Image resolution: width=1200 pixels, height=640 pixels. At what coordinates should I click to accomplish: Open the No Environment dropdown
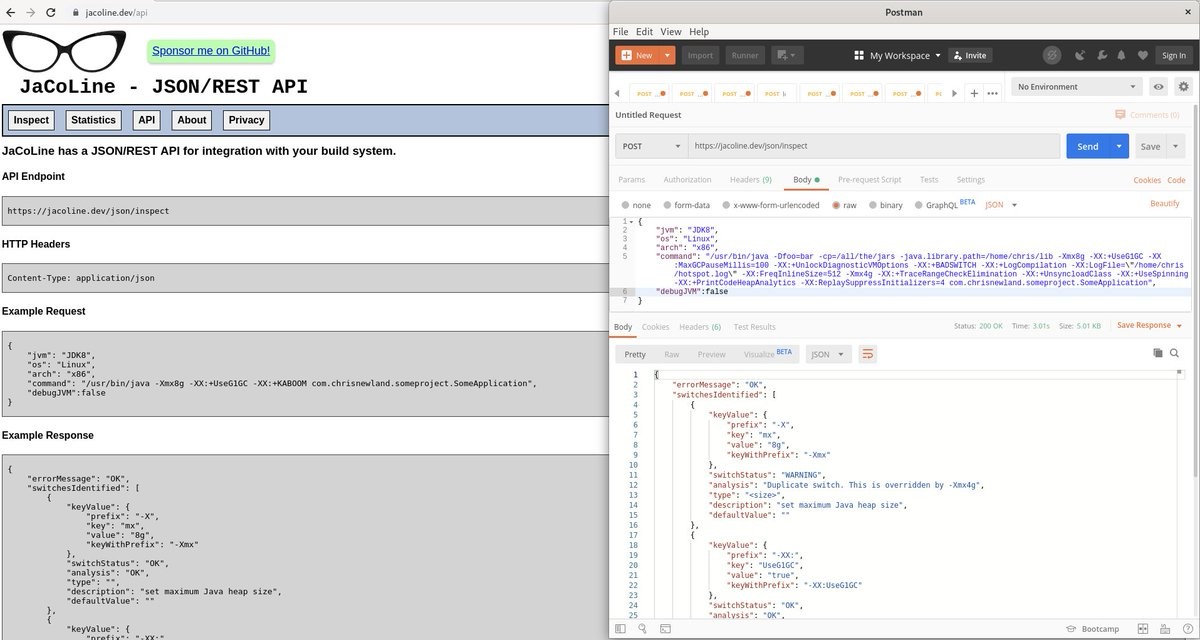[x=1076, y=87]
